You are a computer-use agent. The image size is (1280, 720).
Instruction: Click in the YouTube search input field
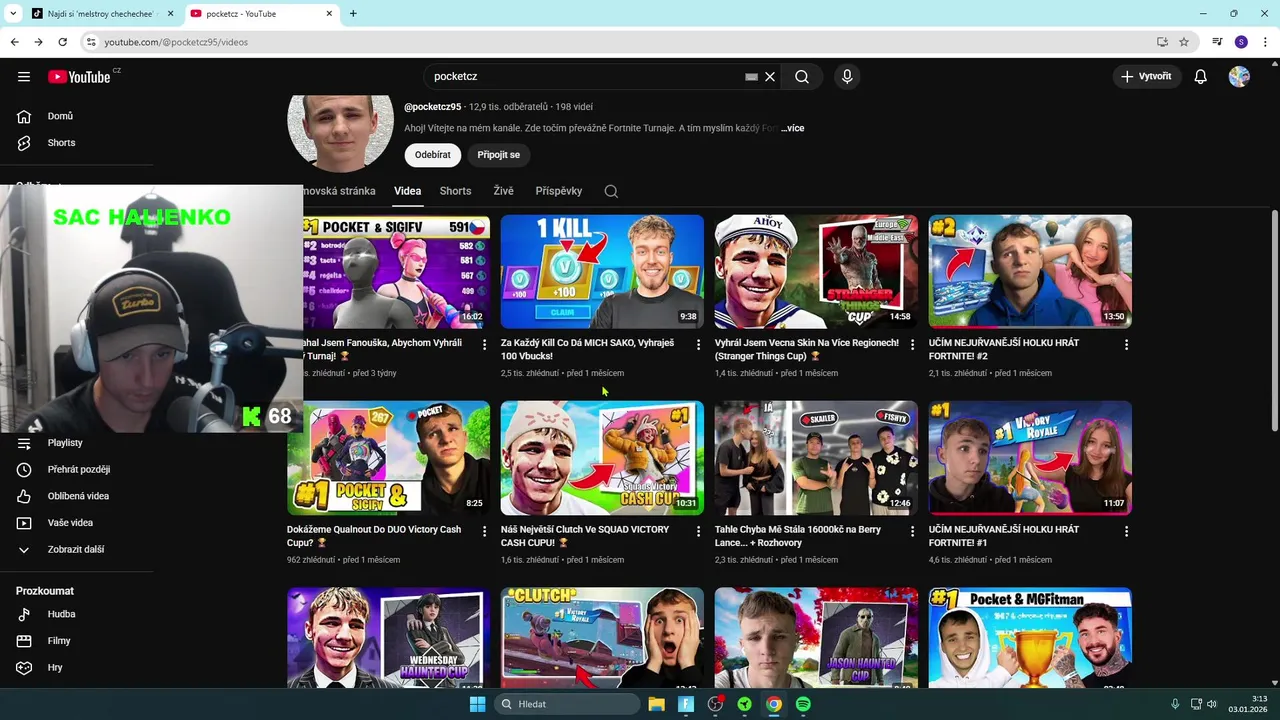[585, 77]
